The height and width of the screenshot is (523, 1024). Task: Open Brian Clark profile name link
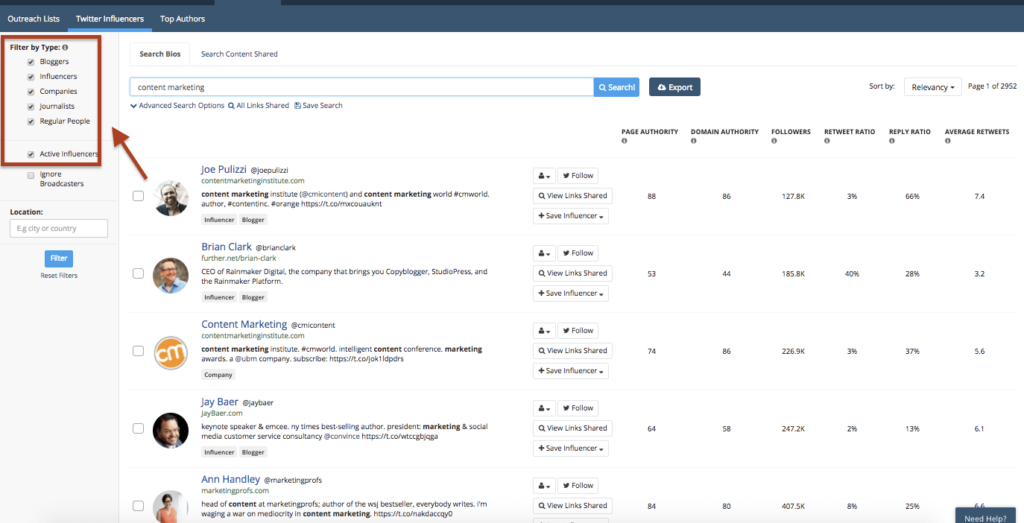click(x=226, y=247)
